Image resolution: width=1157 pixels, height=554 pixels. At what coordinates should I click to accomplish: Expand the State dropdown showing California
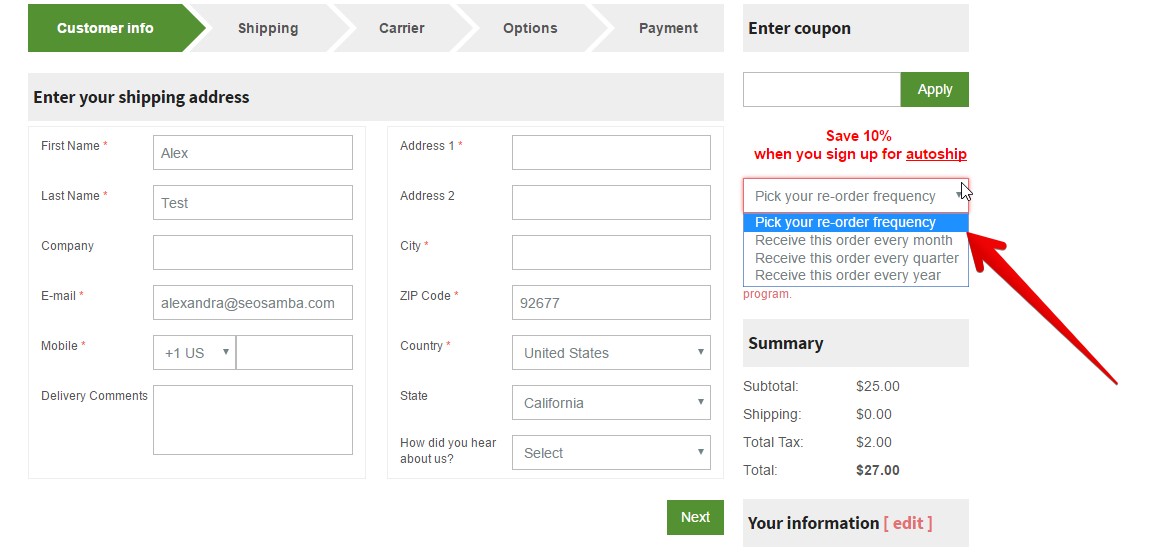[611, 403]
